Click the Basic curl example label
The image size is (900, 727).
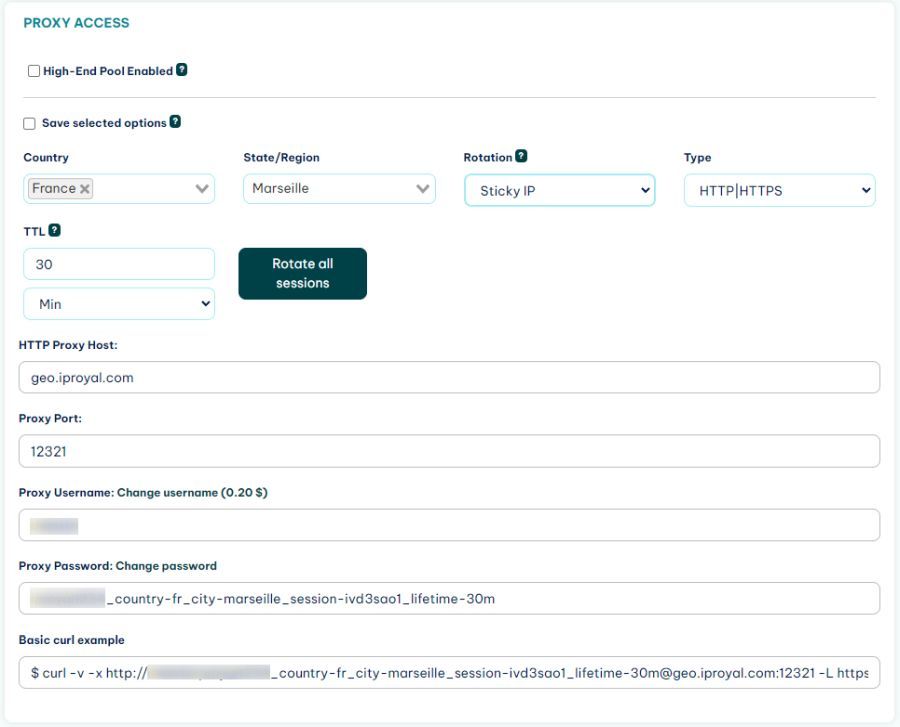[x=72, y=640]
